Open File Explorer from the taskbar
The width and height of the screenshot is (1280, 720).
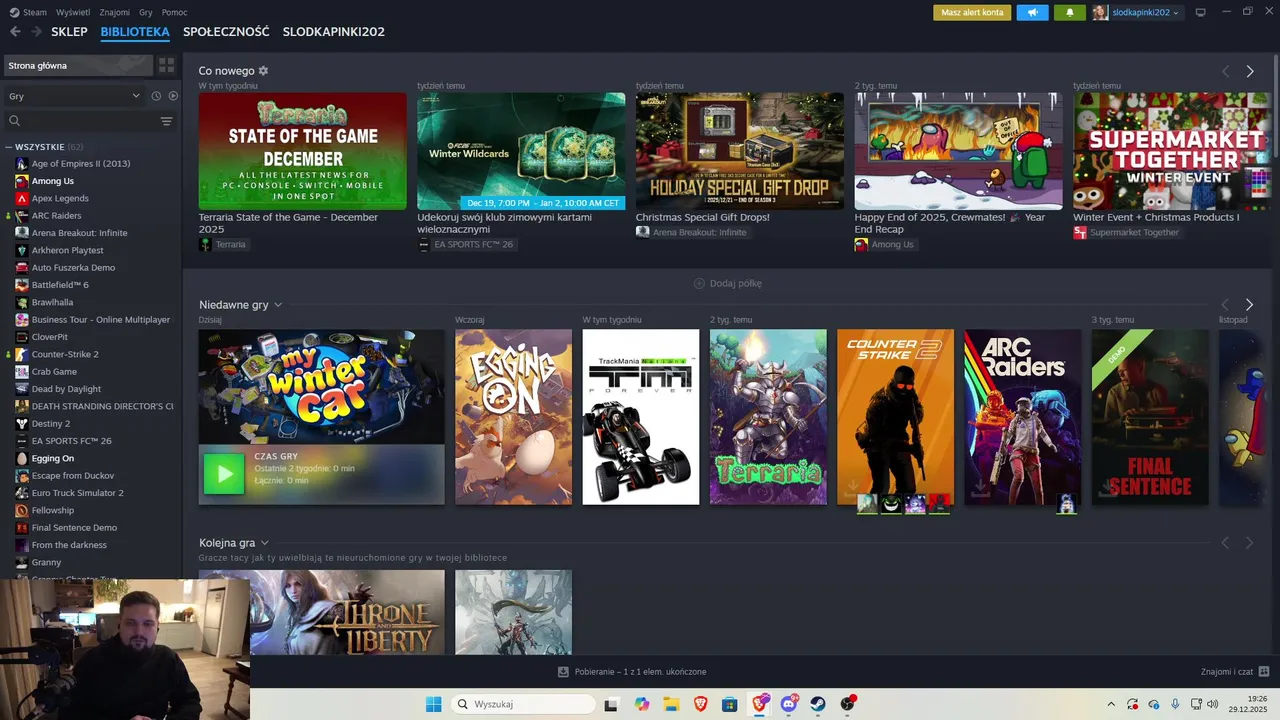[x=671, y=704]
